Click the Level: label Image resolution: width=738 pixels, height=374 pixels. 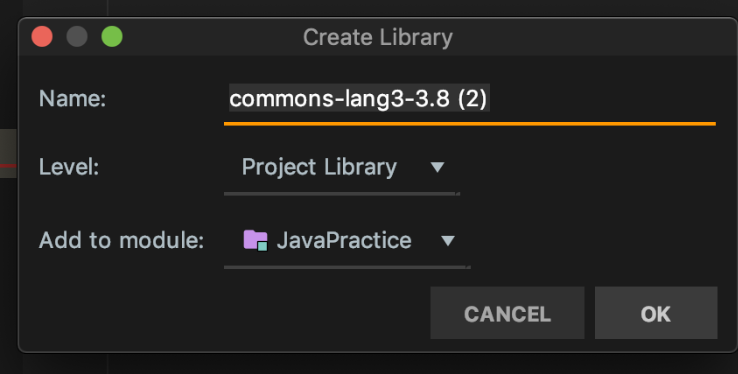[x=69, y=167]
